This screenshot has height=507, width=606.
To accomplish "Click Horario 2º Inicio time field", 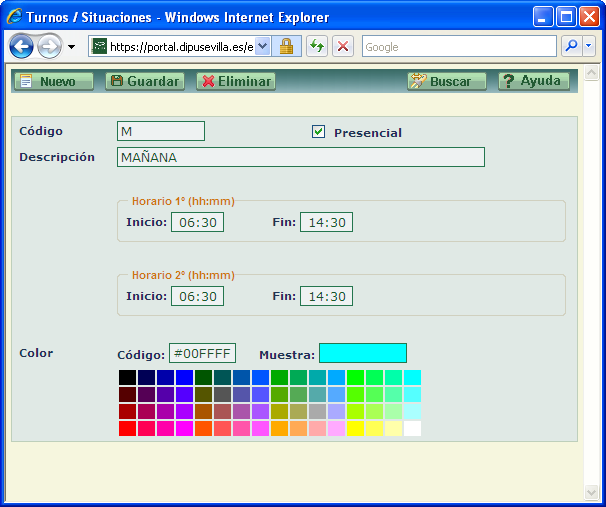I will (197, 296).
